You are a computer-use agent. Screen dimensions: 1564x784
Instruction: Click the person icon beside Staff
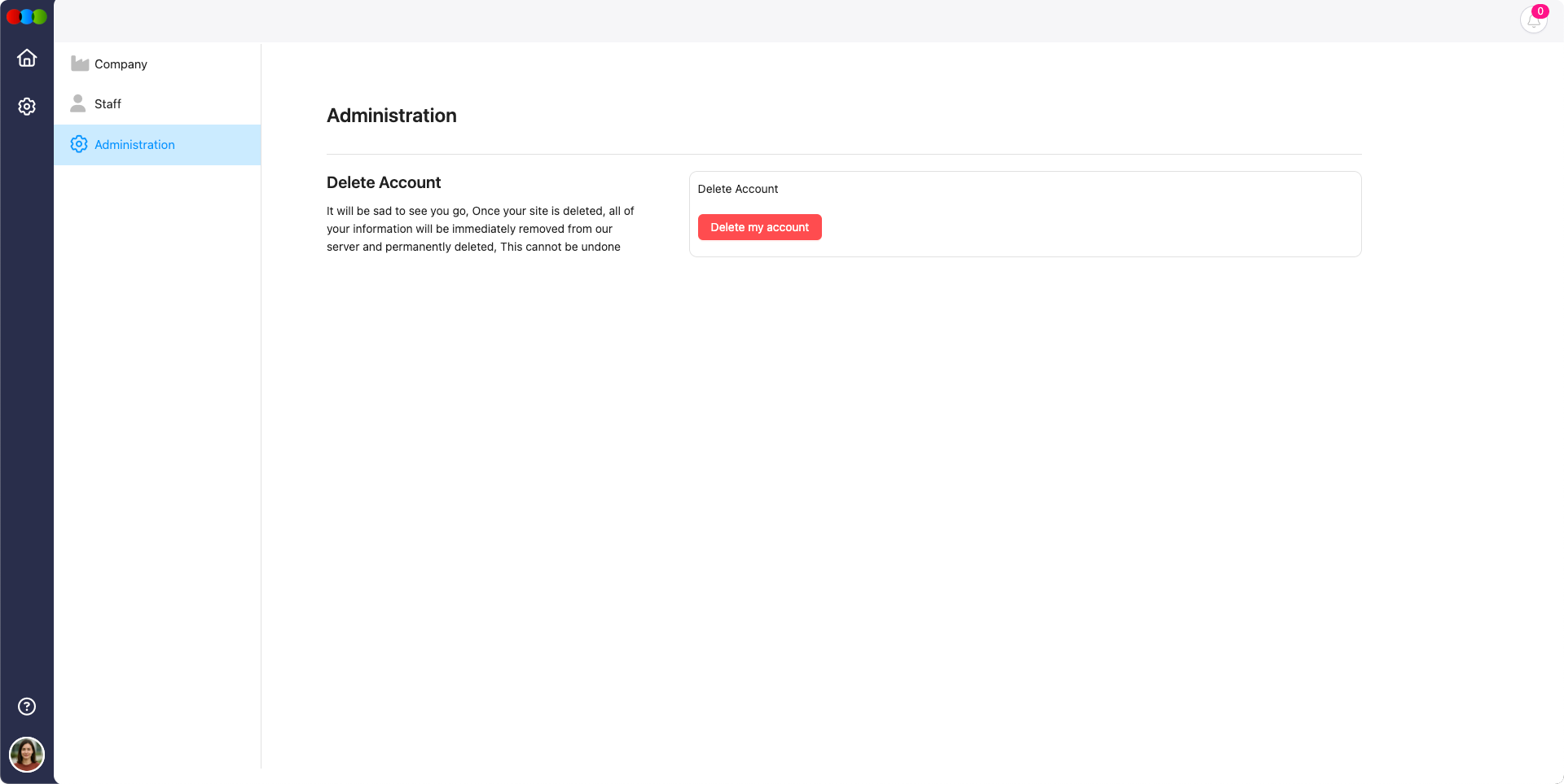pos(77,103)
